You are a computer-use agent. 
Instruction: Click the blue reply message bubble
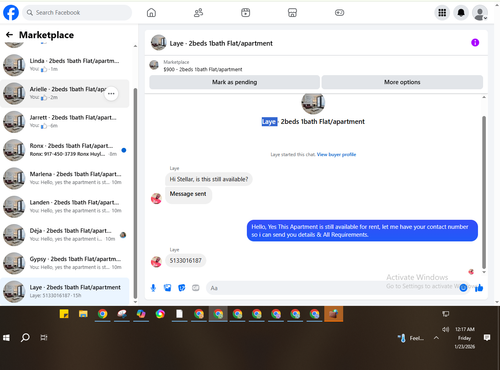tap(362, 231)
